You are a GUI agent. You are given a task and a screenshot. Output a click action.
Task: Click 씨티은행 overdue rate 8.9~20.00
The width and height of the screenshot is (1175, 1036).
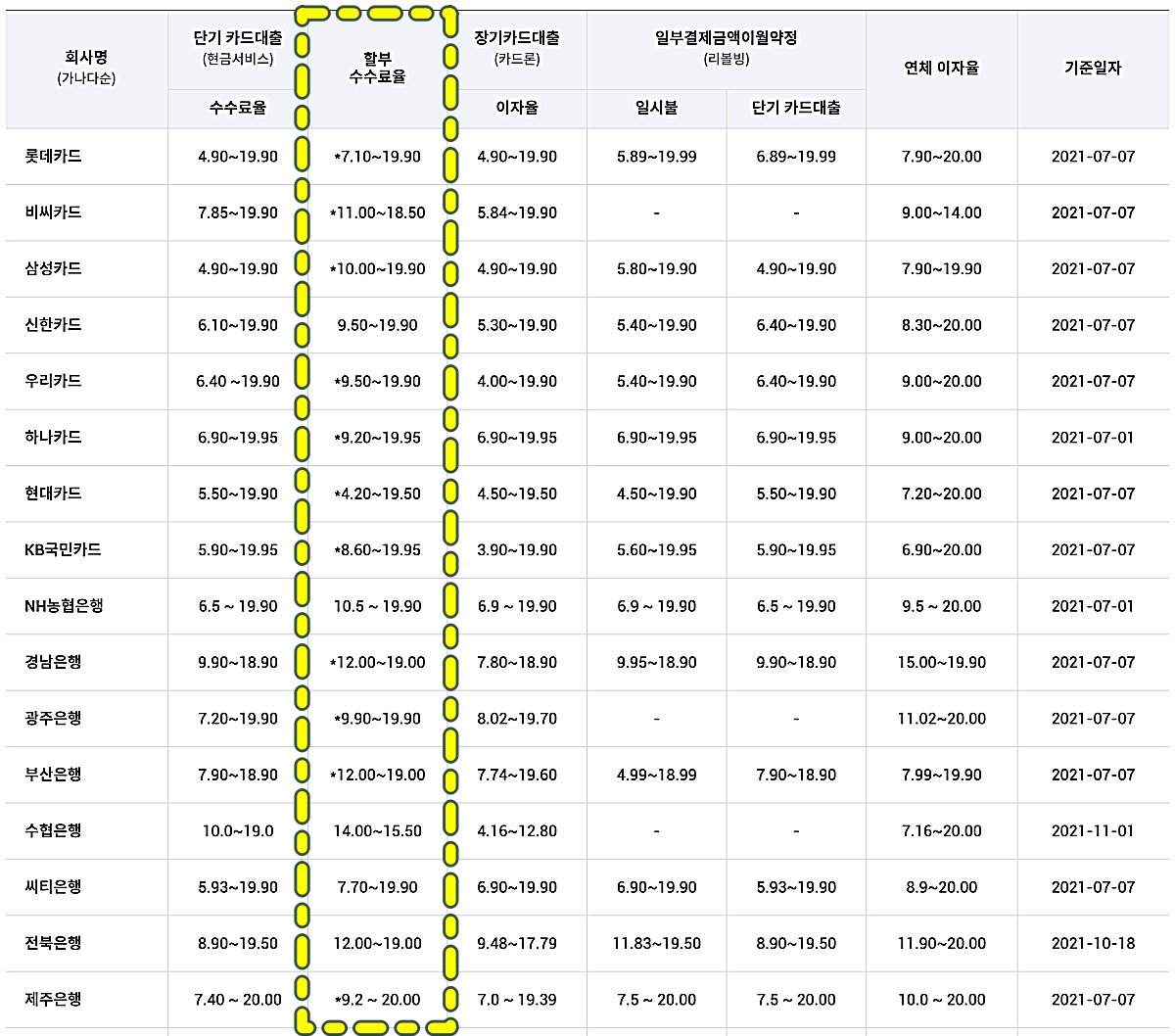coord(941,887)
